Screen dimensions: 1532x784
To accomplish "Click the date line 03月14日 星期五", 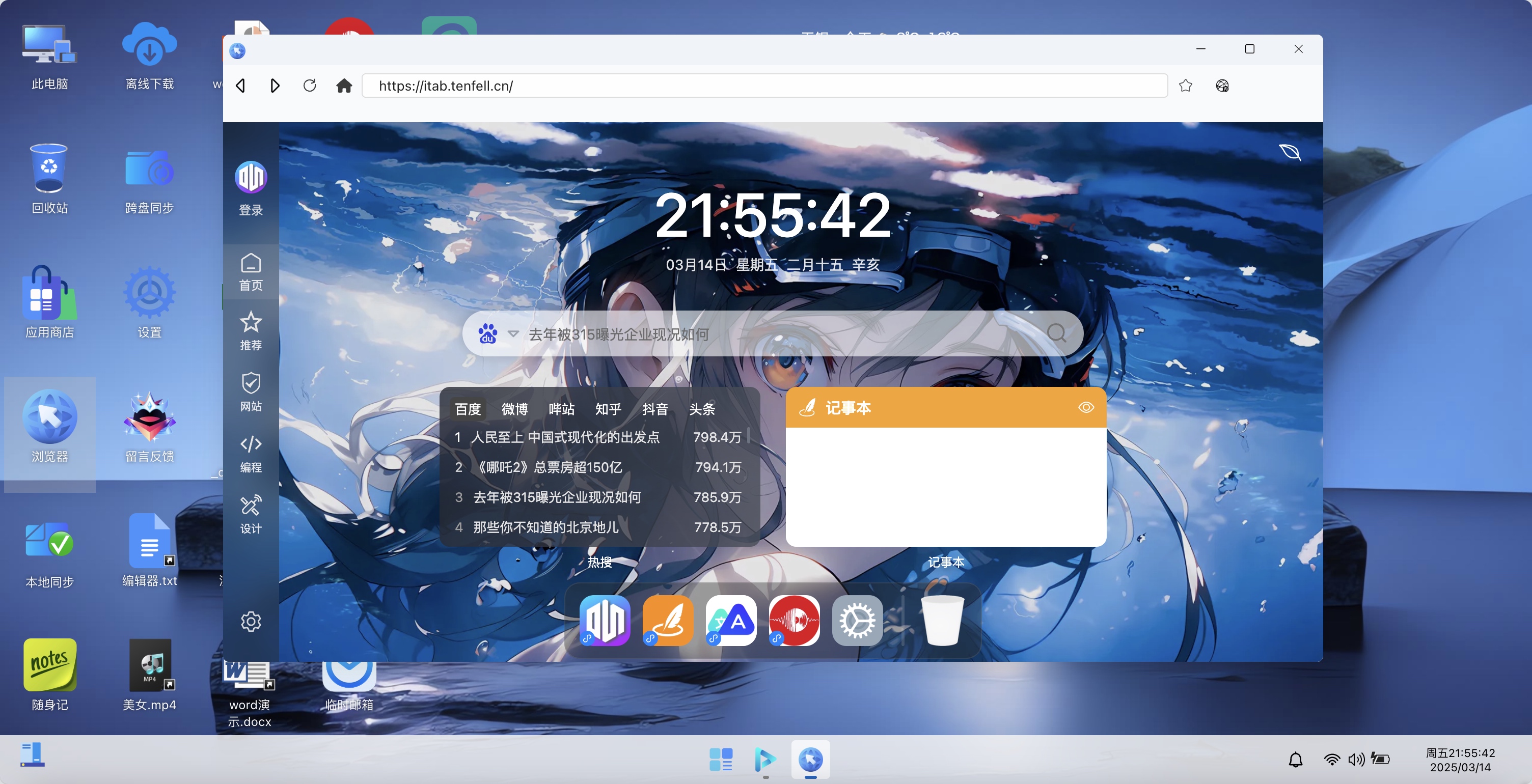I will pyautogui.click(x=773, y=265).
